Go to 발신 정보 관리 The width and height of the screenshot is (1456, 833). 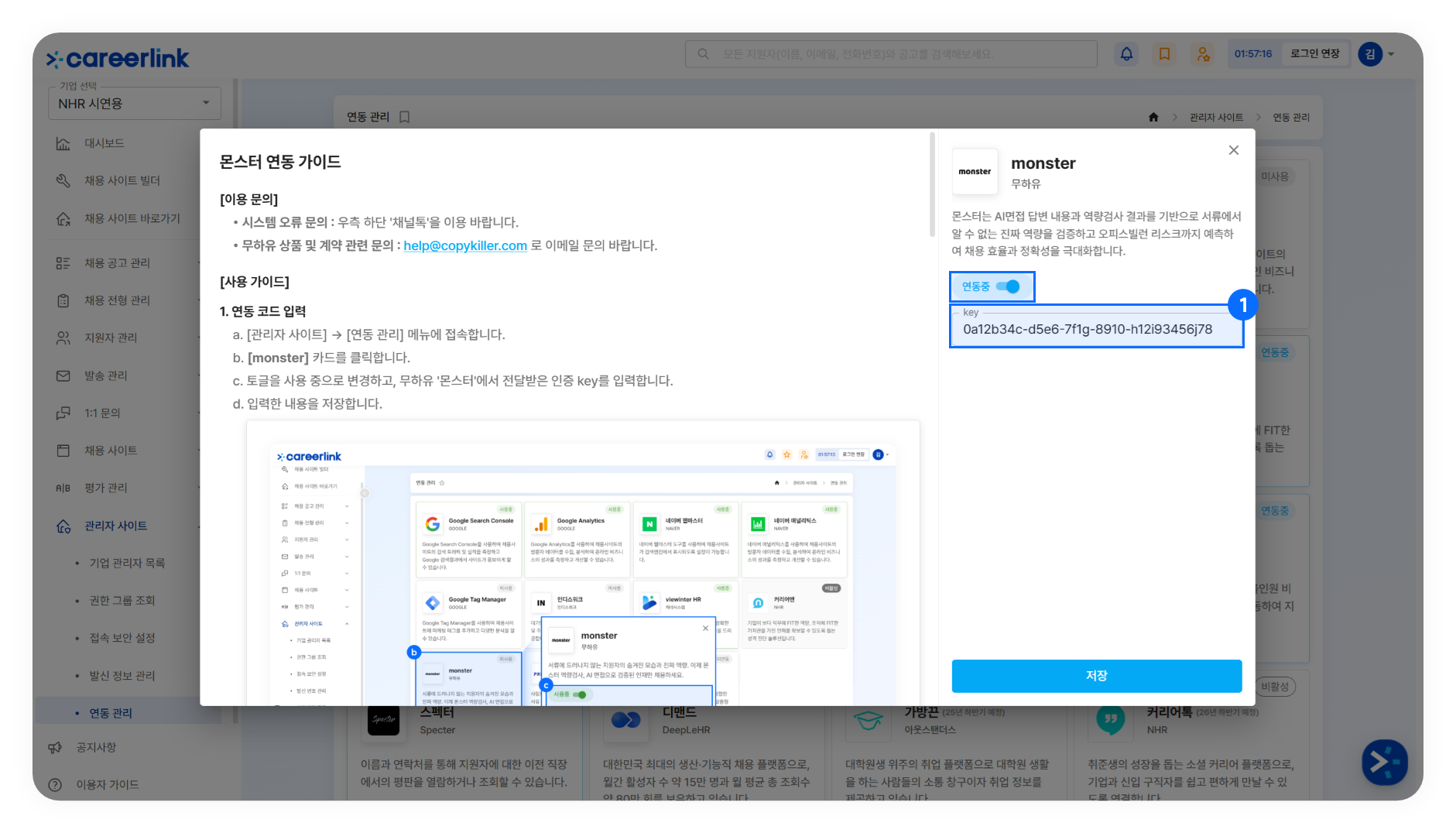[122, 676]
